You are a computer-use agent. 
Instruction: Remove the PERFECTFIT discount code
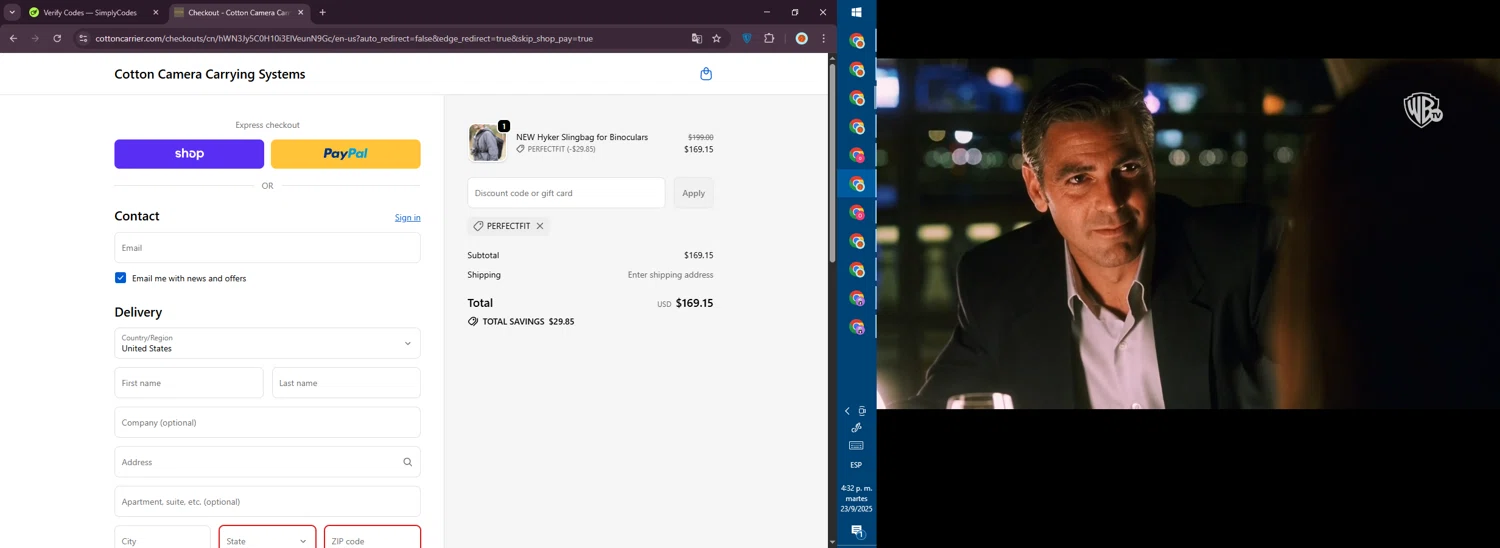(540, 226)
